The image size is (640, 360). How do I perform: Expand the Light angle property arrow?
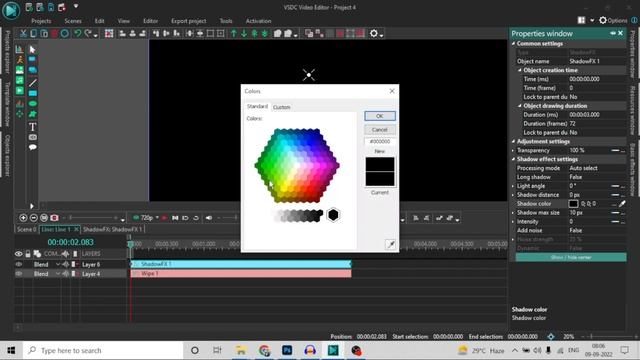pyautogui.click(x=513, y=186)
